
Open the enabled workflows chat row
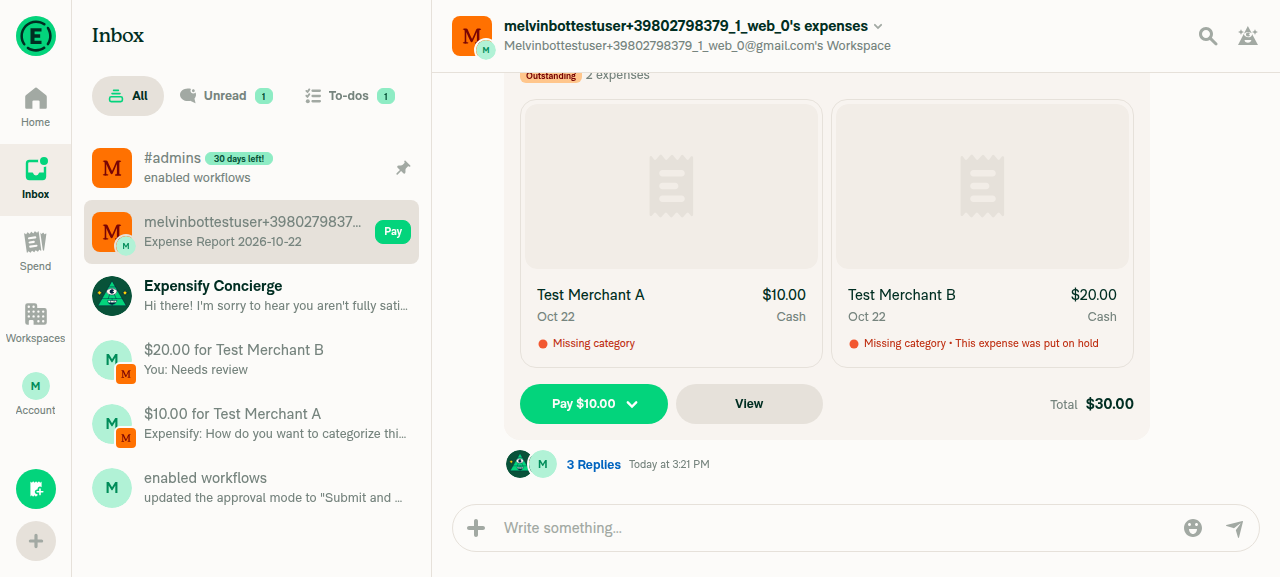251,488
